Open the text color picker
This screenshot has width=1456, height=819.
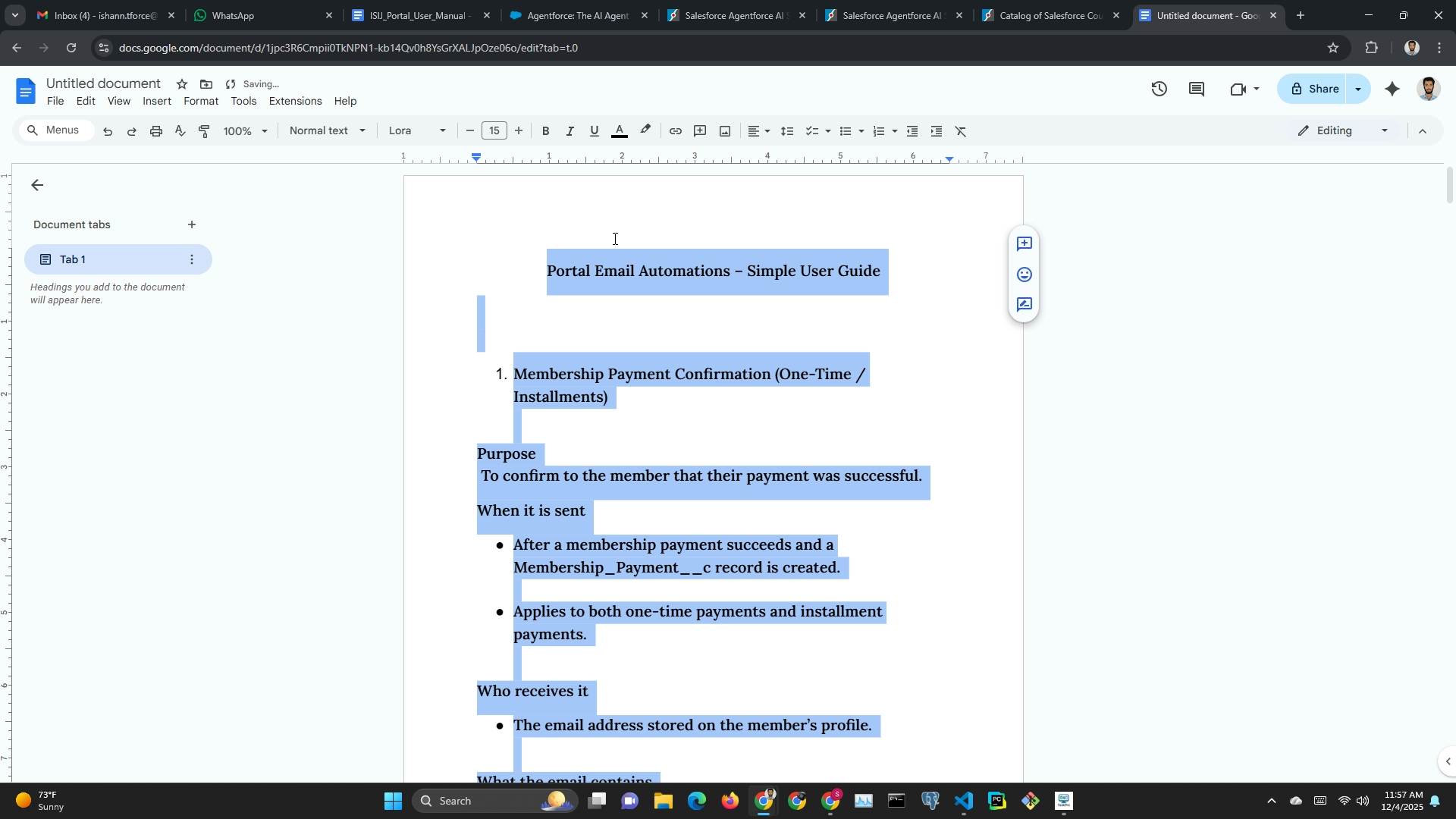pyautogui.click(x=620, y=131)
